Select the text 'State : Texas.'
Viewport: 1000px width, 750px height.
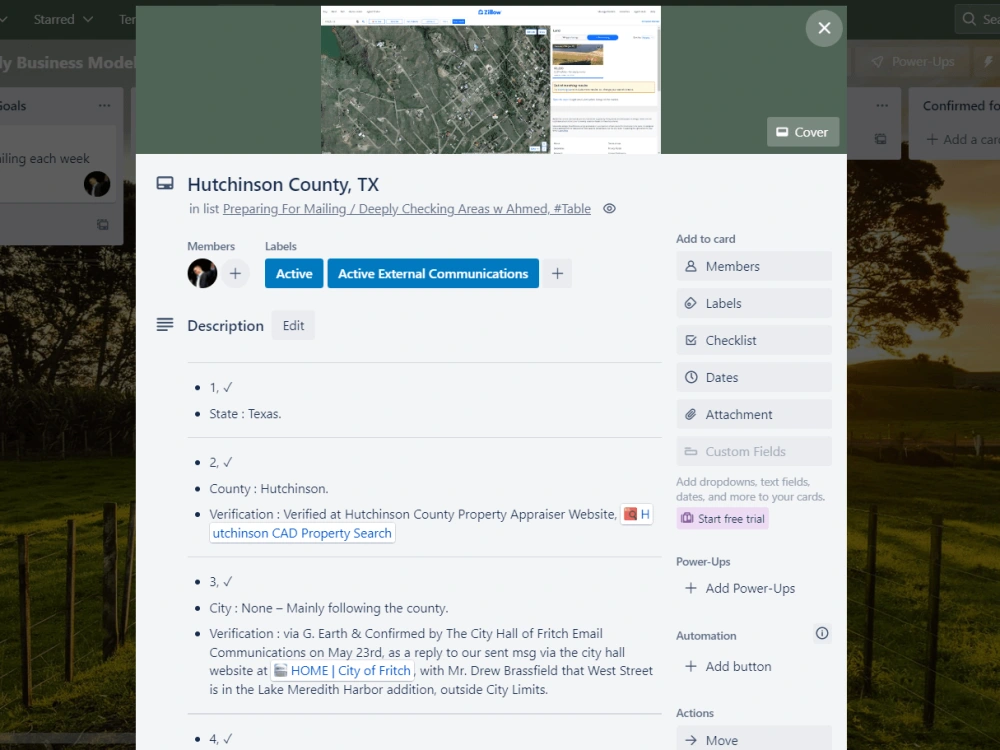pos(246,414)
